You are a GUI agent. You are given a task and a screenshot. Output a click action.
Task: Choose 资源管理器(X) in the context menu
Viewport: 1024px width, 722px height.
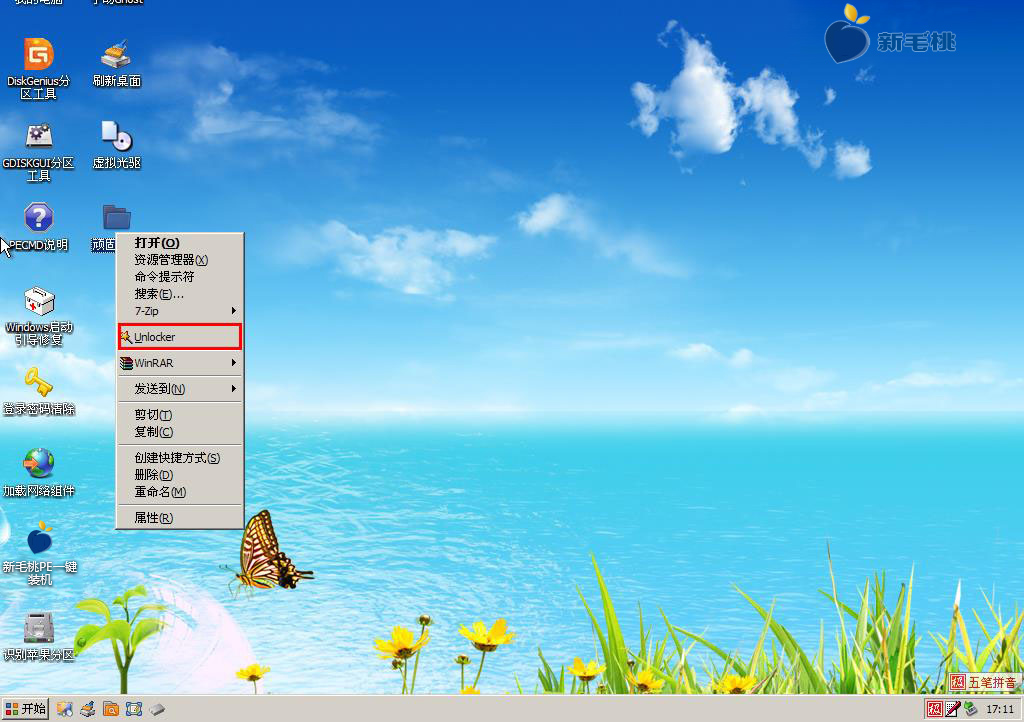click(180, 260)
